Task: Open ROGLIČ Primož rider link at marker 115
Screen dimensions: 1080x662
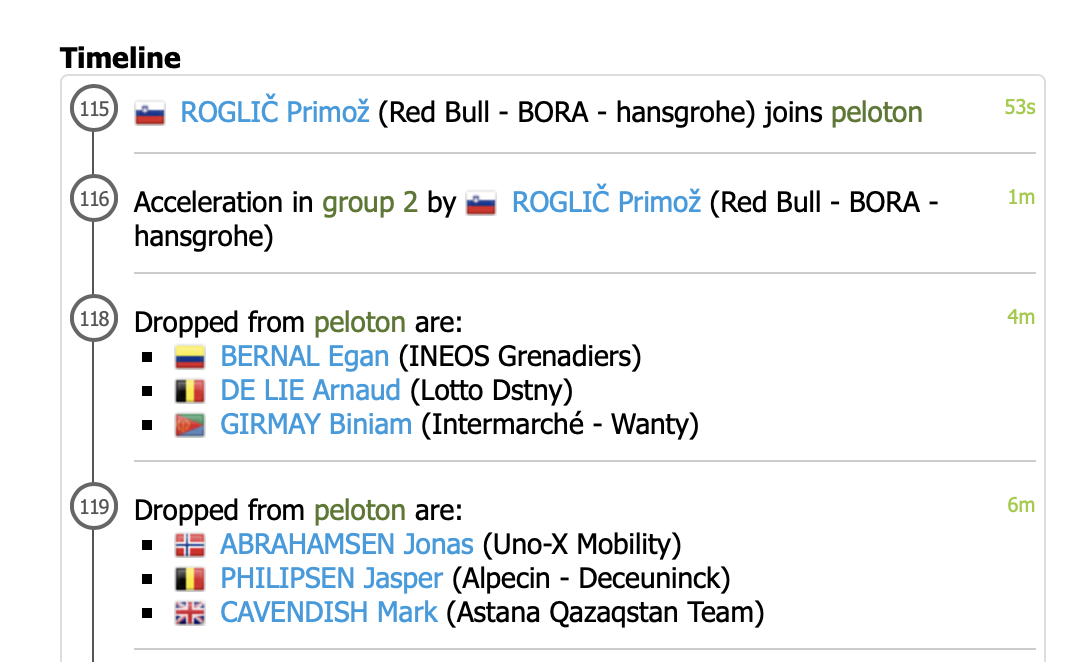Action: coord(274,112)
